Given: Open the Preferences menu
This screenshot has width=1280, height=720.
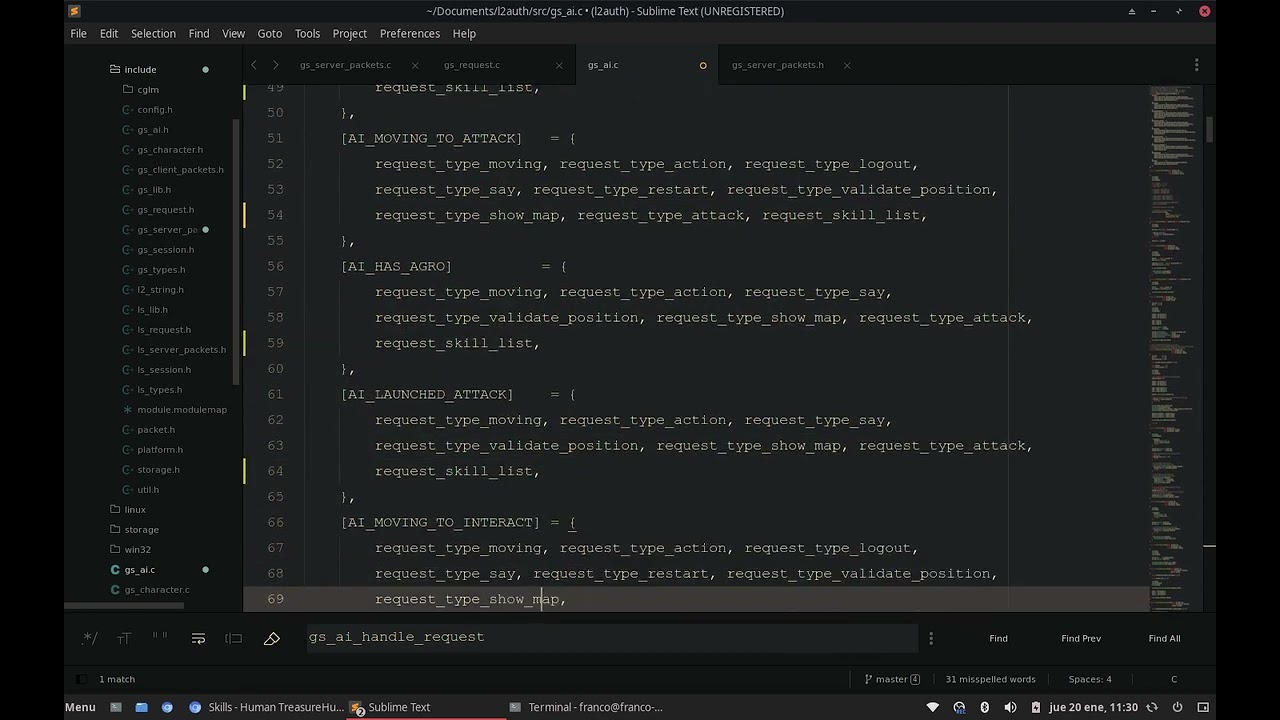Looking at the screenshot, I should (410, 33).
